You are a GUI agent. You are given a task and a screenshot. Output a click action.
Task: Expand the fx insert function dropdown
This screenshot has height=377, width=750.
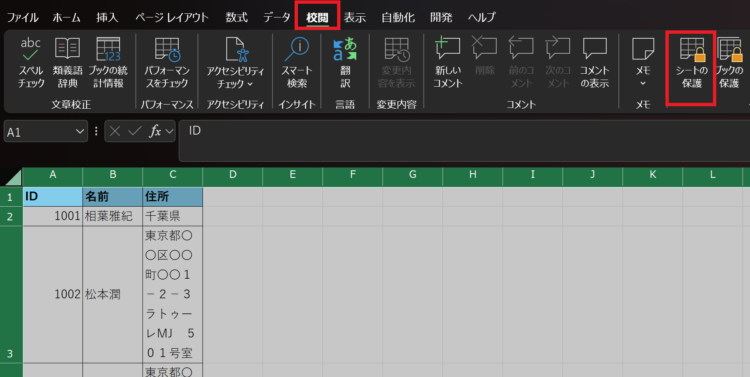[169, 132]
